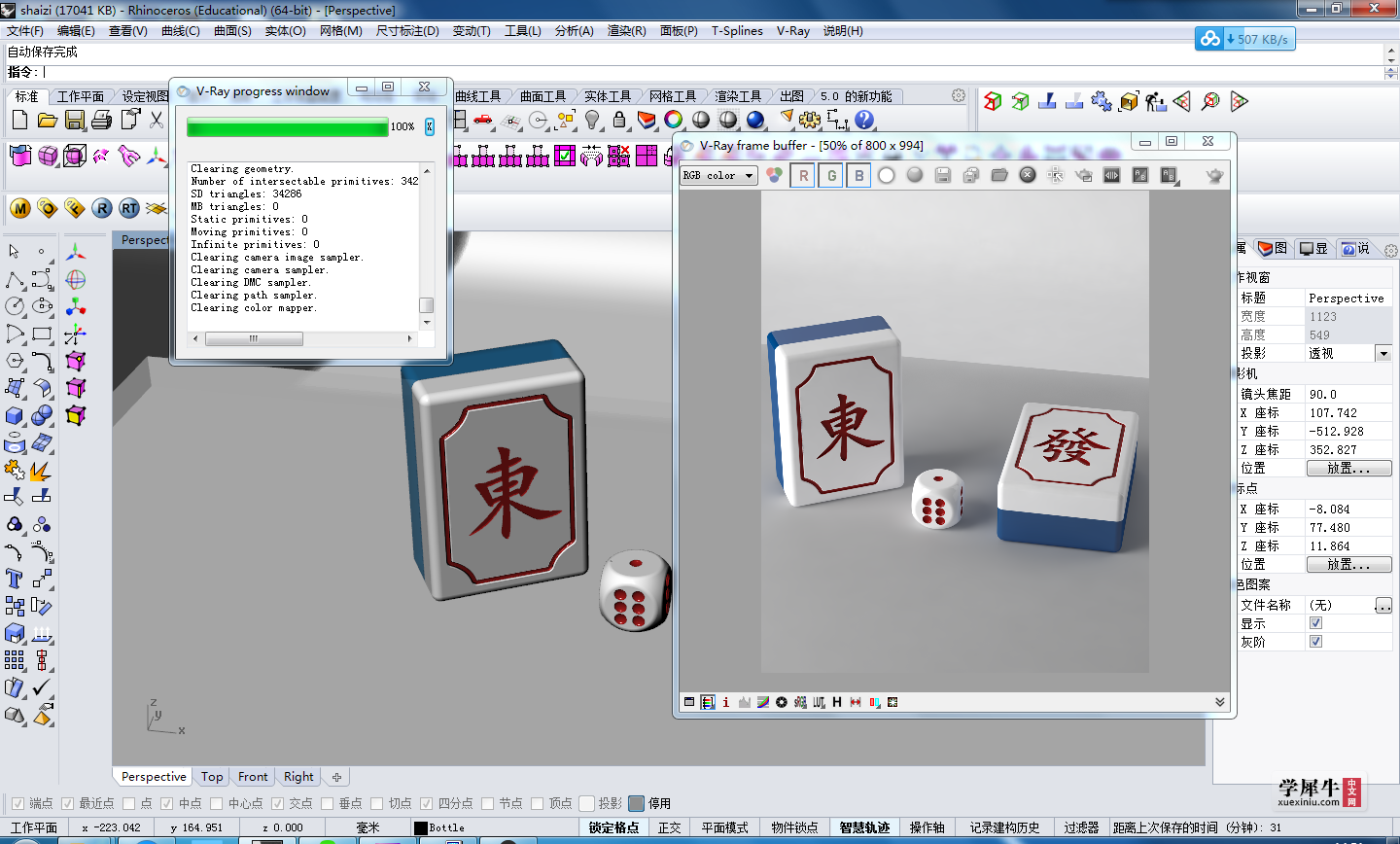The image size is (1400, 844).
Task: Toggle blue channel in V-Ray frame buffer
Action: 858,175
